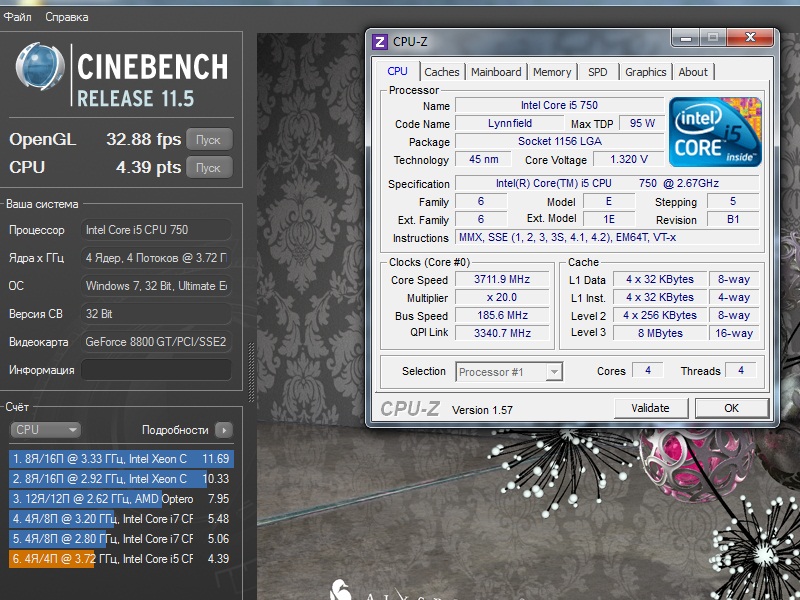Click the Multiplier value x 20.0
The width and height of the screenshot is (800, 600).
click(x=502, y=297)
